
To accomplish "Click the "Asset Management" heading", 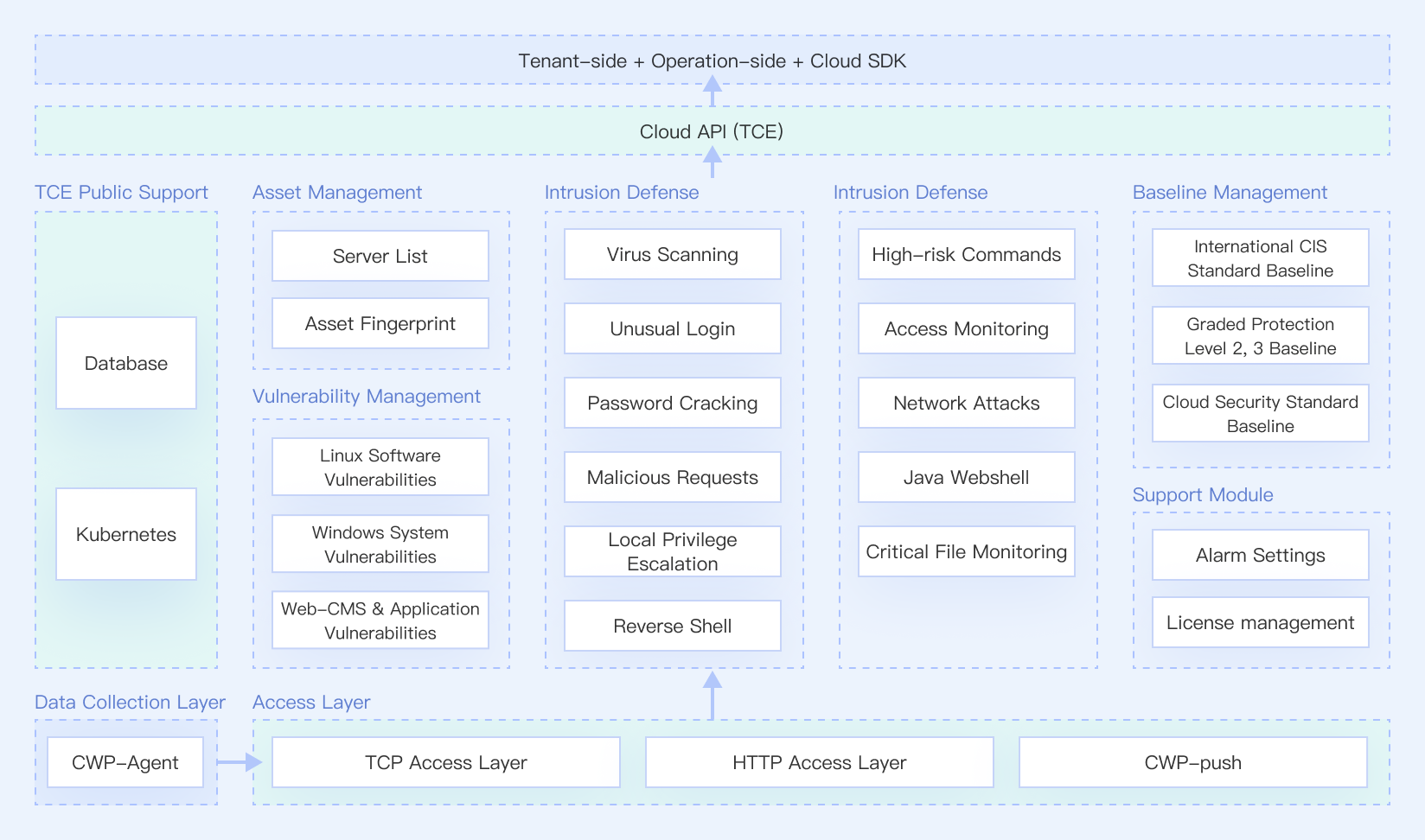I will 337,192.
